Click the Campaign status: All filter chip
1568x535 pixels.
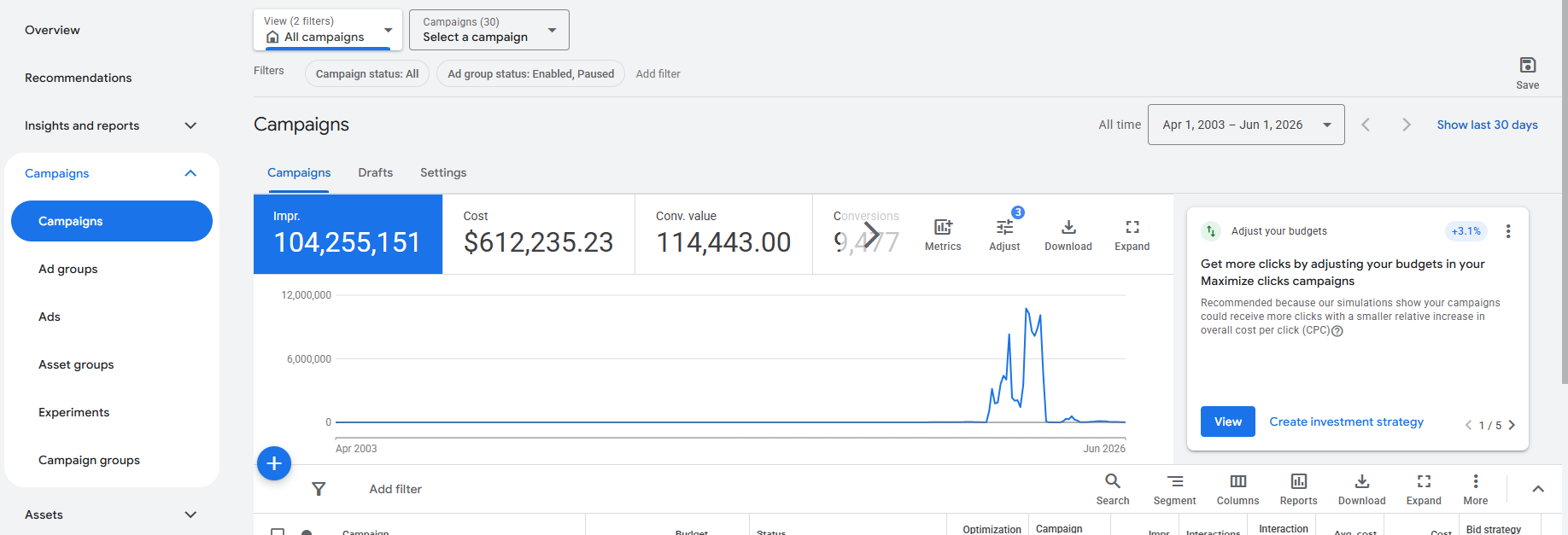coord(367,73)
